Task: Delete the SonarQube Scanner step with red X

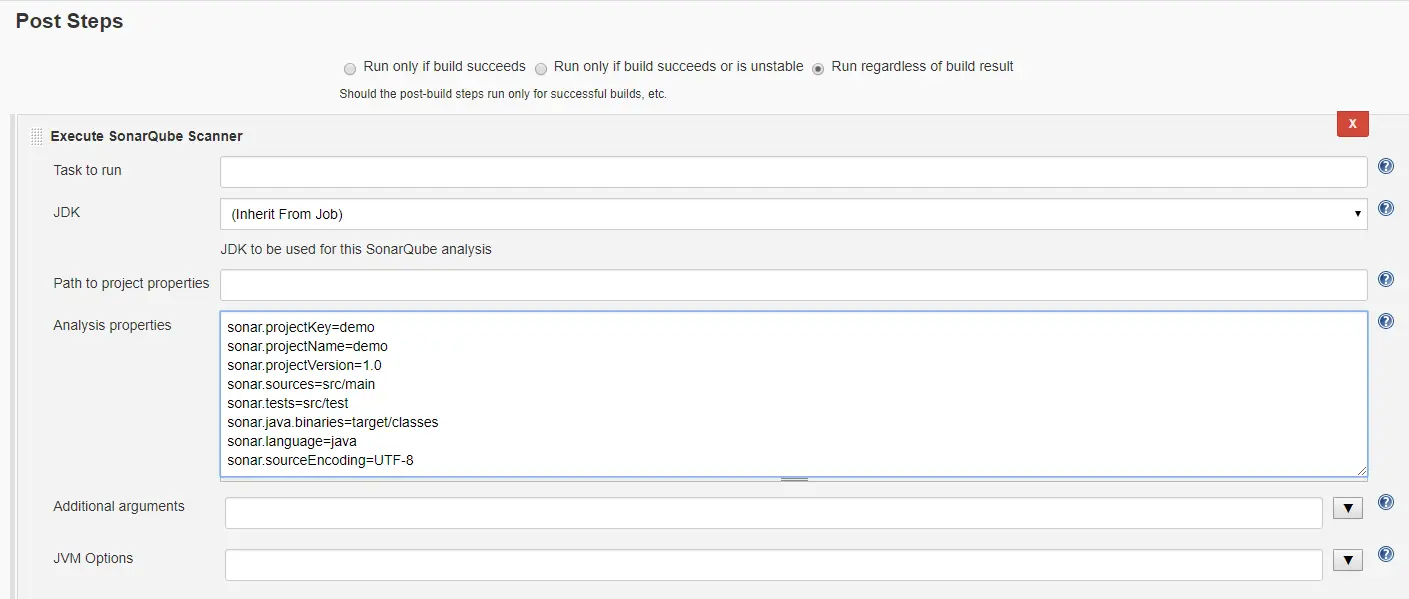Action: click(1352, 124)
